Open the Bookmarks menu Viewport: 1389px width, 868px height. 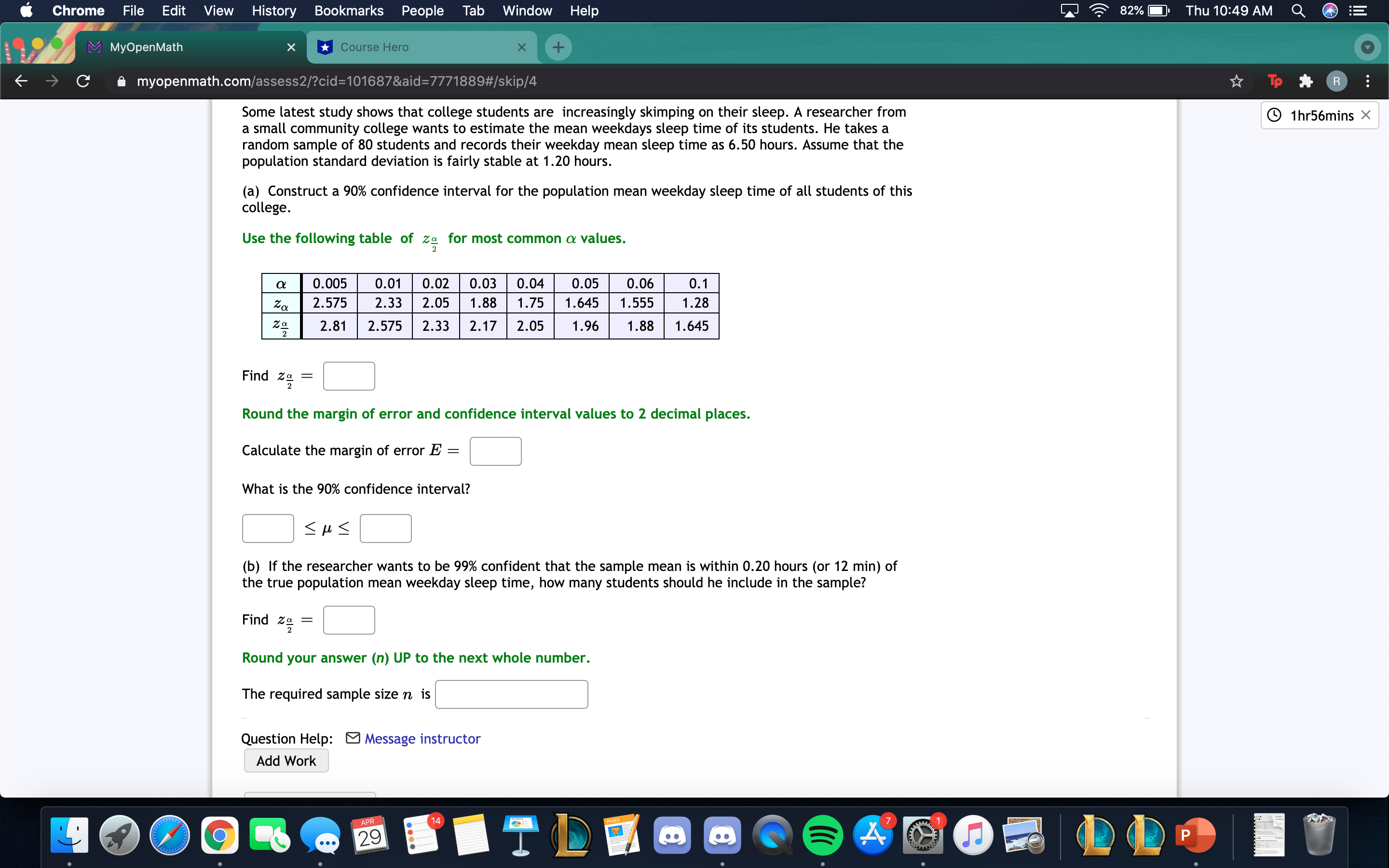pyautogui.click(x=348, y=10)
